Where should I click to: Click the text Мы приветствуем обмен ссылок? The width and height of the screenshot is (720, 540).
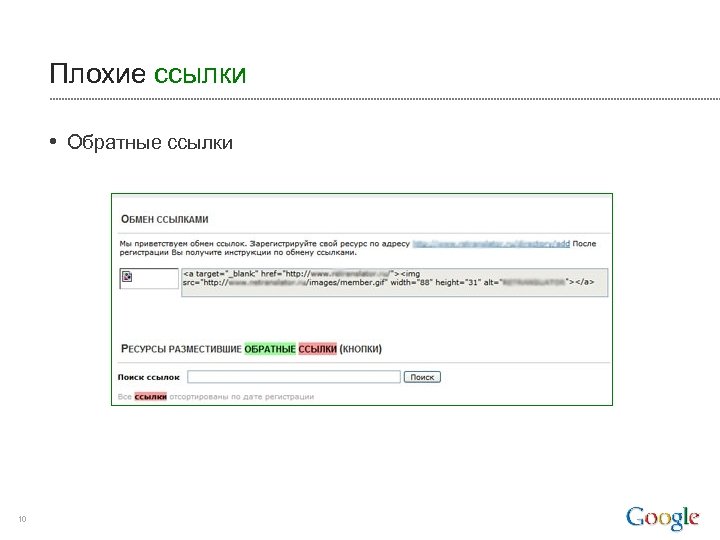183,243
